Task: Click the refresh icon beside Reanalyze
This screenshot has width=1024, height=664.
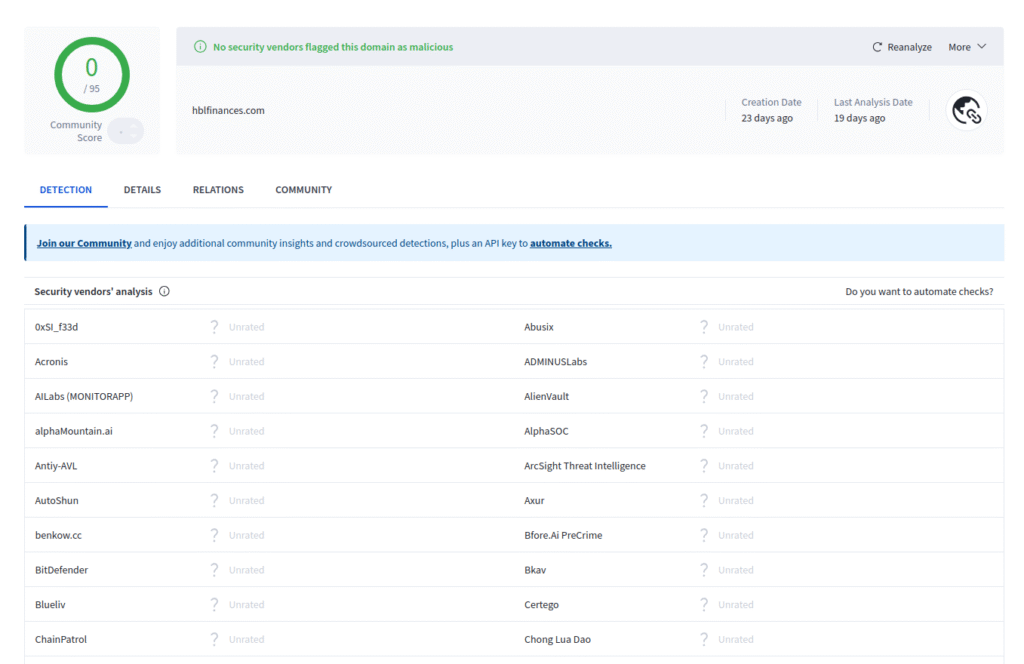Action: click(x=876, y=46)
